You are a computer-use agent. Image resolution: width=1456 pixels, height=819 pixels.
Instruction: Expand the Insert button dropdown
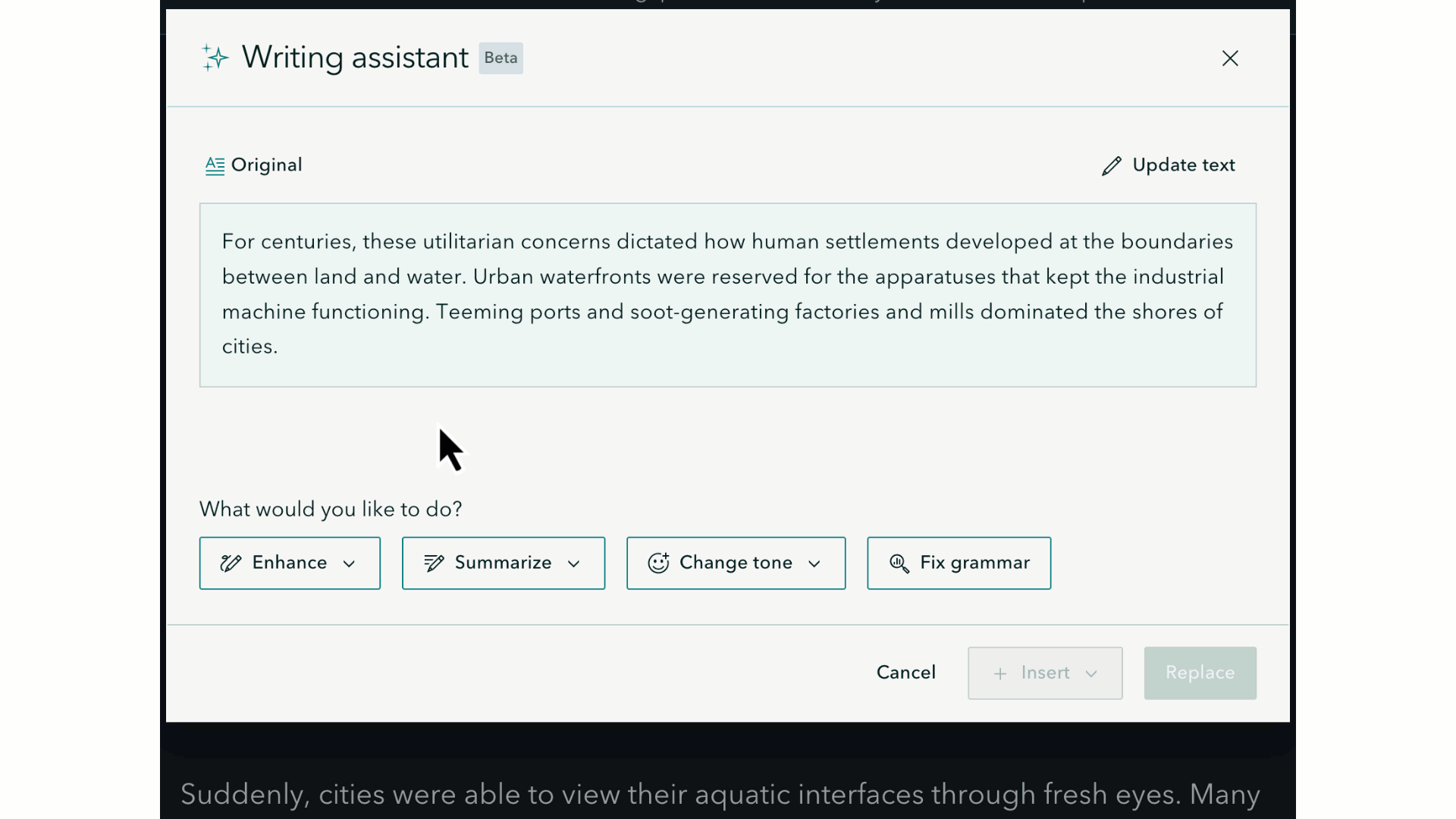tap(1092, 673)
